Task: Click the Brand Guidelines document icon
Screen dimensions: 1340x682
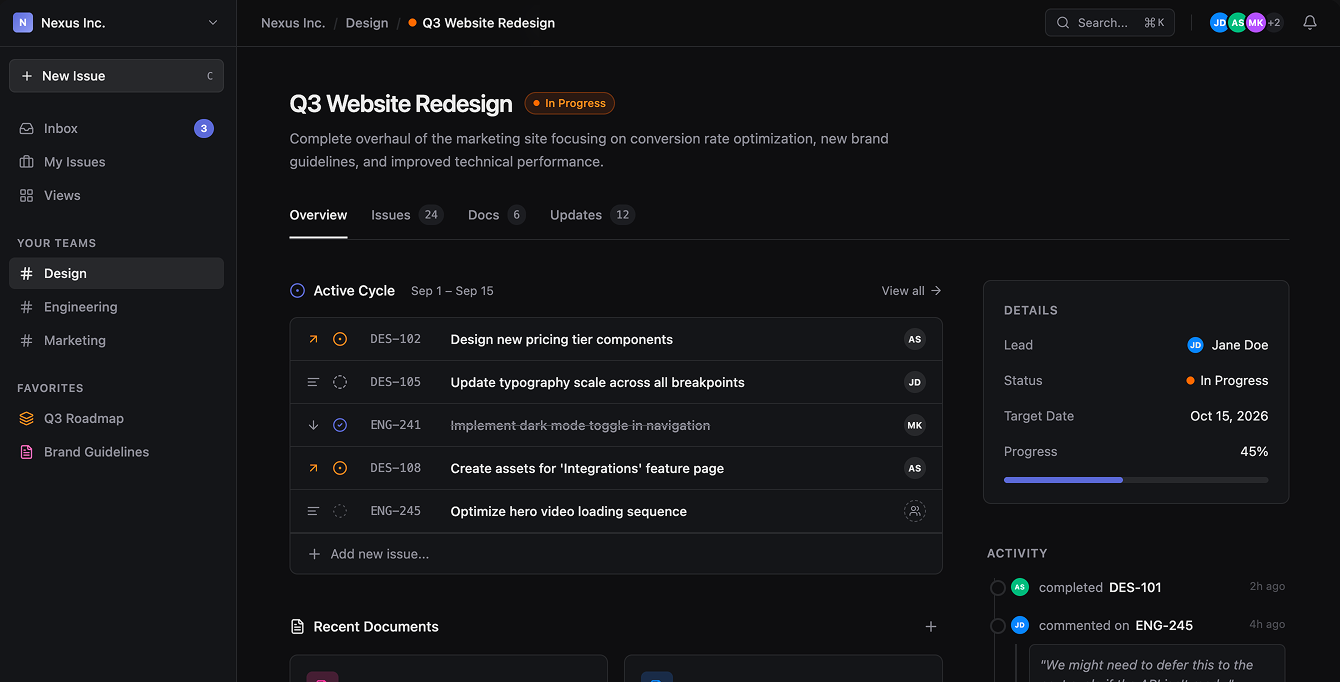Action: (x=27, y=452)
